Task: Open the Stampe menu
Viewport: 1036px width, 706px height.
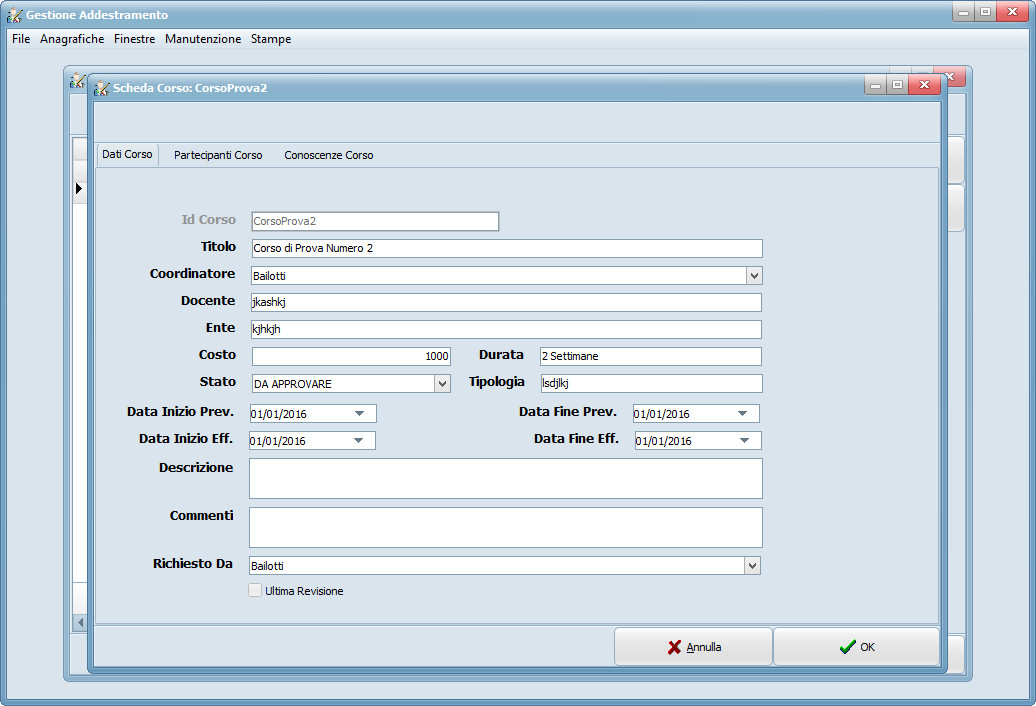Action: [x=271, y=39]
